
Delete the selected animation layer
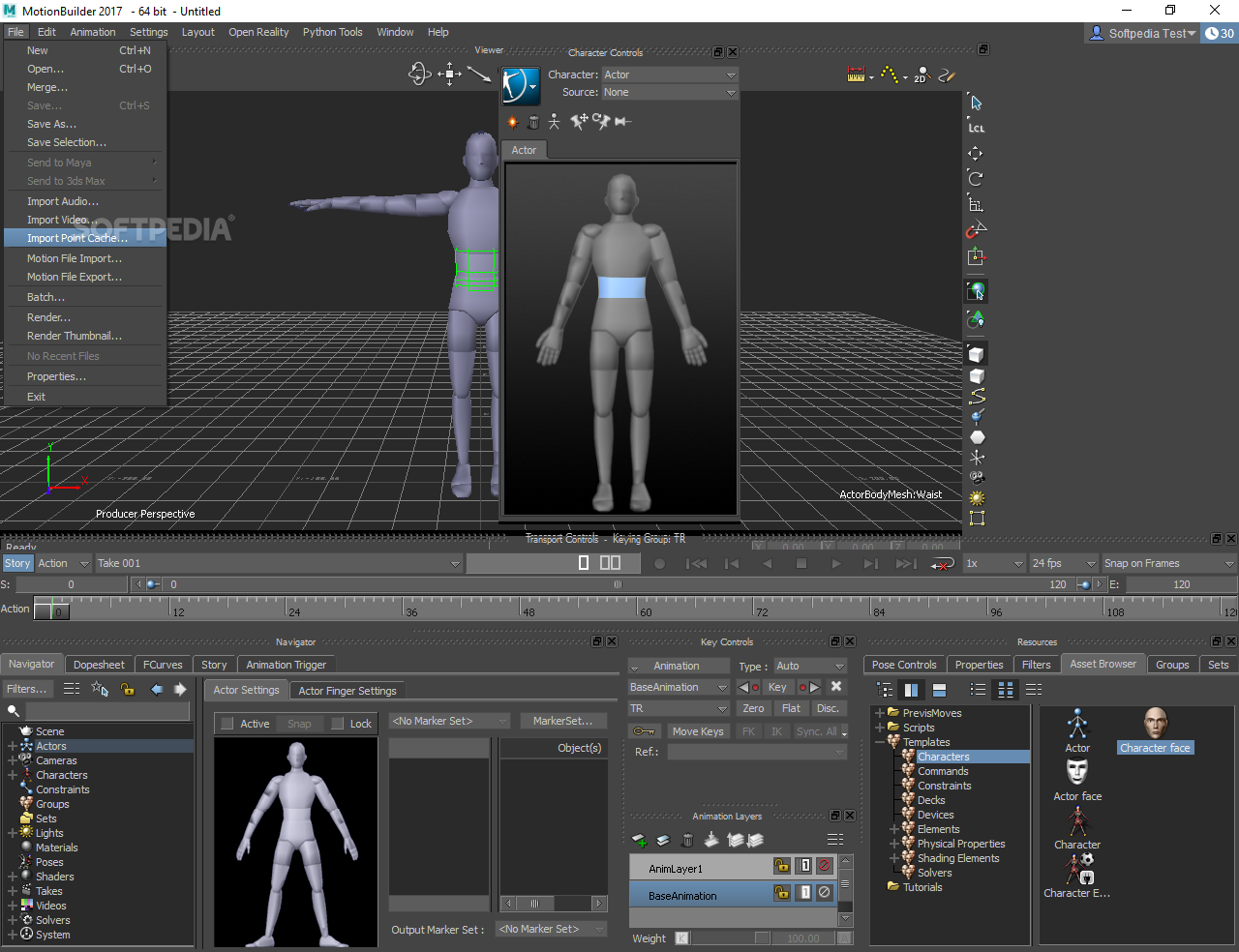(687, 840)
